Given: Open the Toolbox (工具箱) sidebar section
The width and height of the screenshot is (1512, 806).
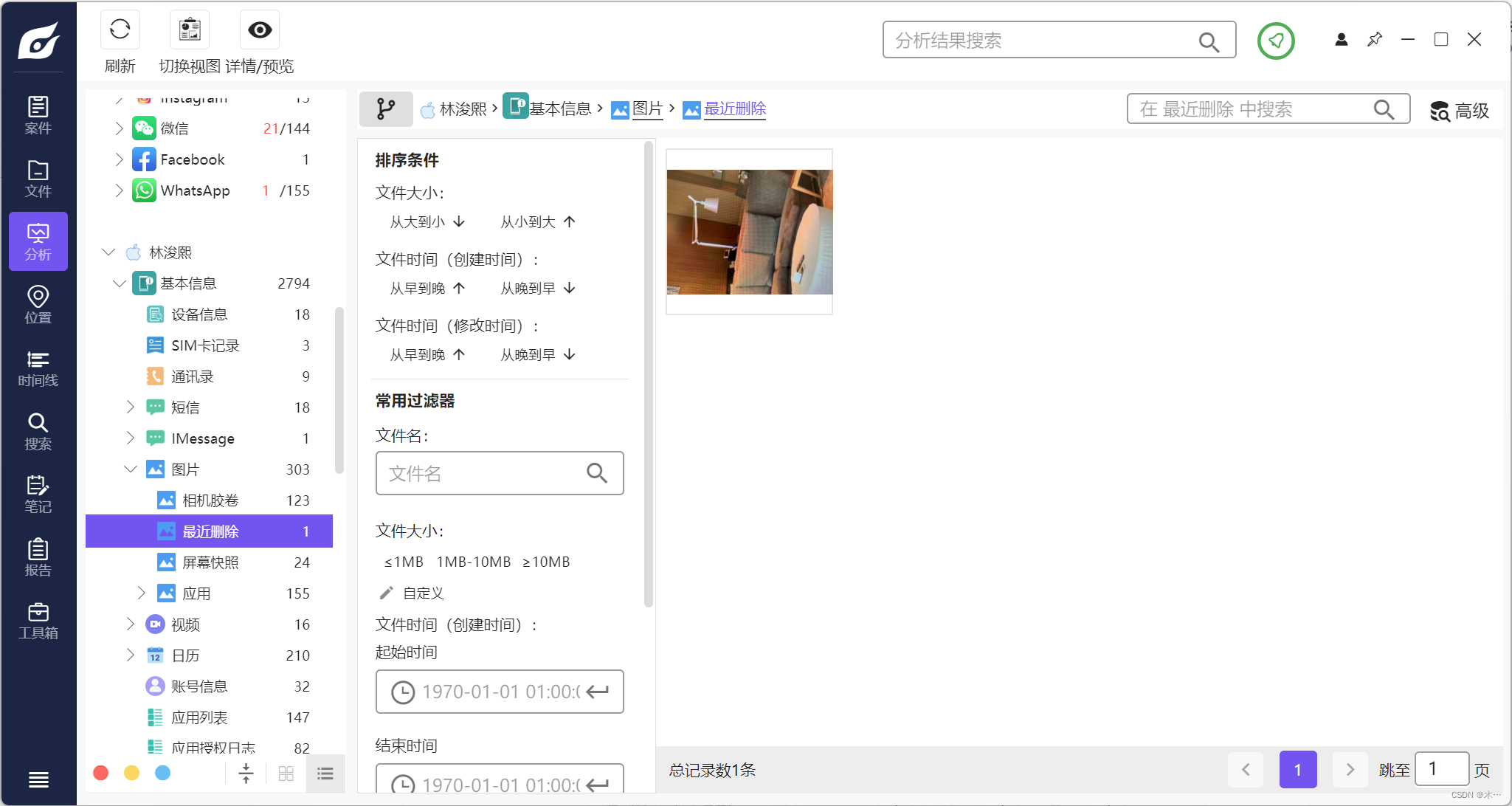Looking at the screenshot, I should (x=38, y=621).
